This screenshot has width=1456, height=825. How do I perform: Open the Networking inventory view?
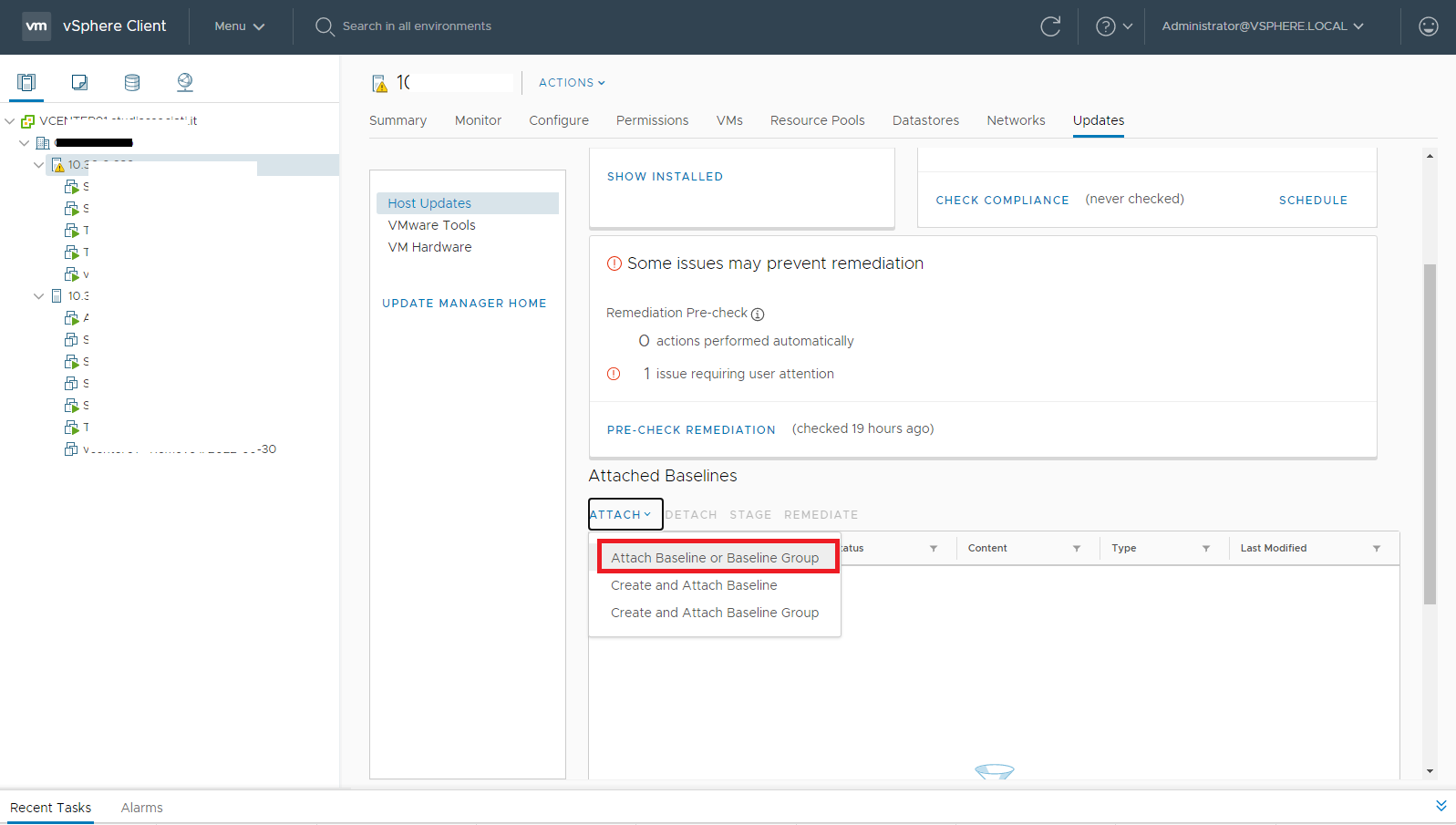pos(185,82)
